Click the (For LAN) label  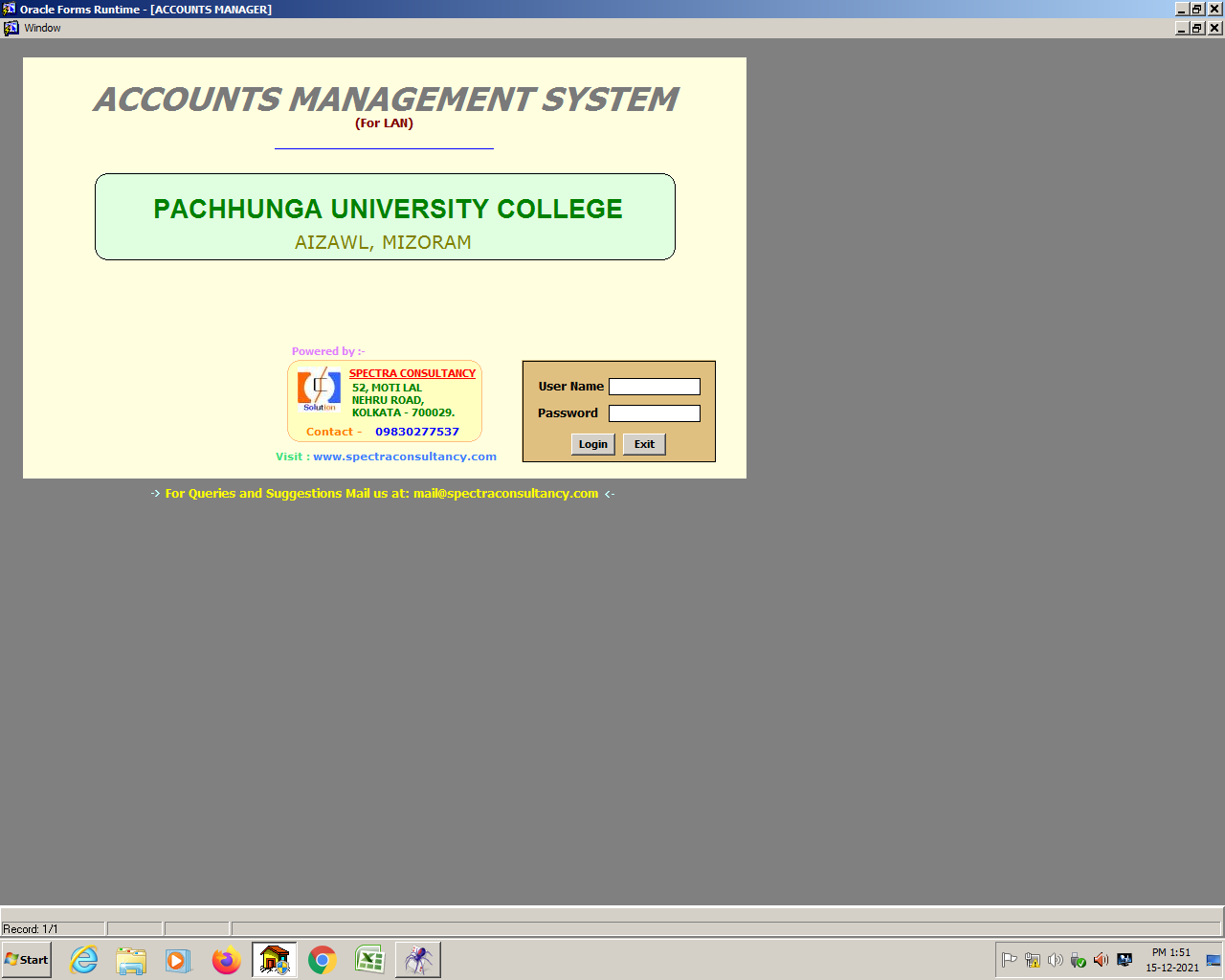(384, 123)
